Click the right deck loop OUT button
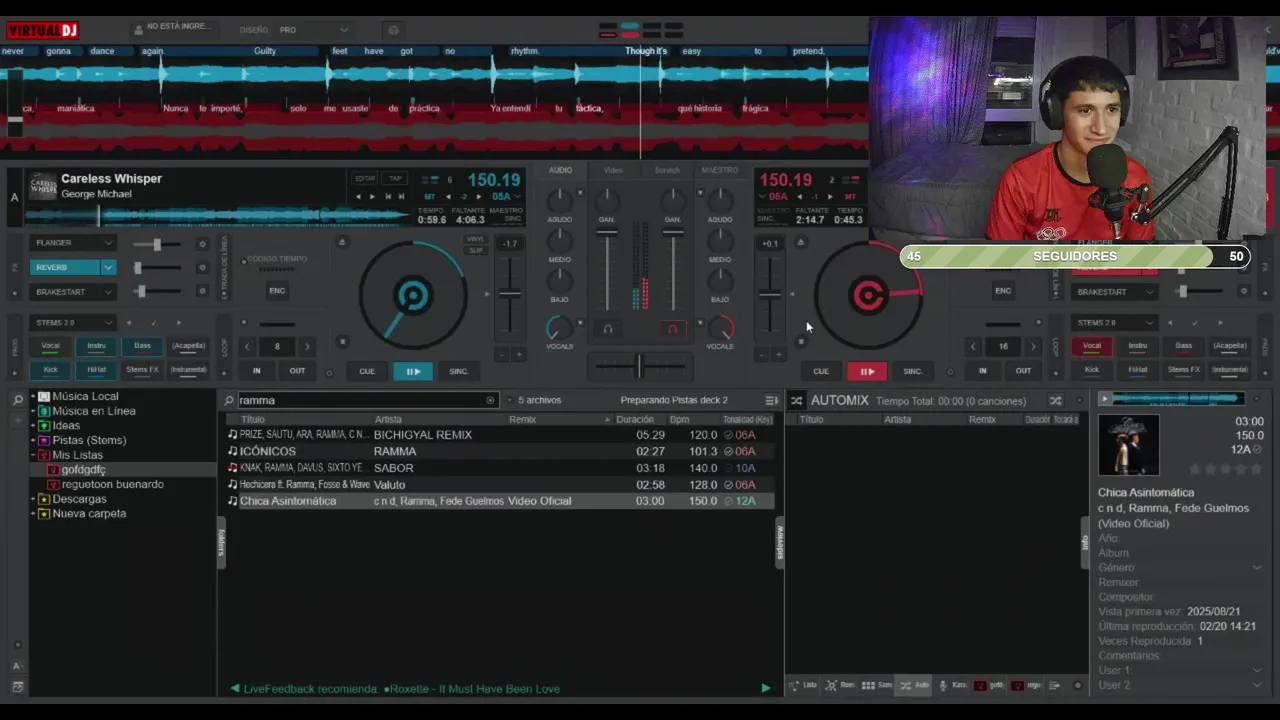This screenshot has height=720, width=1280. click(1023, 370)
